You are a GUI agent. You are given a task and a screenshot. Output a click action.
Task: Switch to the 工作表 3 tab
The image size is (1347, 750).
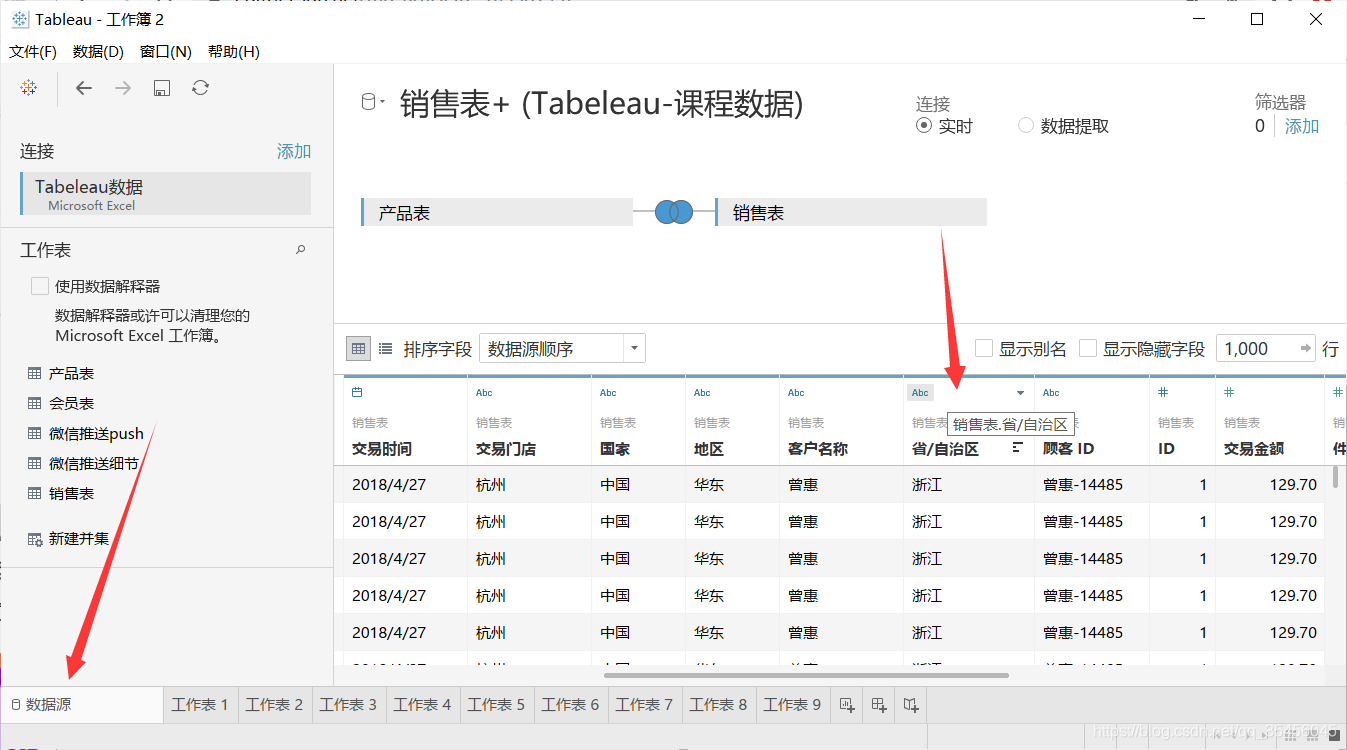point(348,705)
